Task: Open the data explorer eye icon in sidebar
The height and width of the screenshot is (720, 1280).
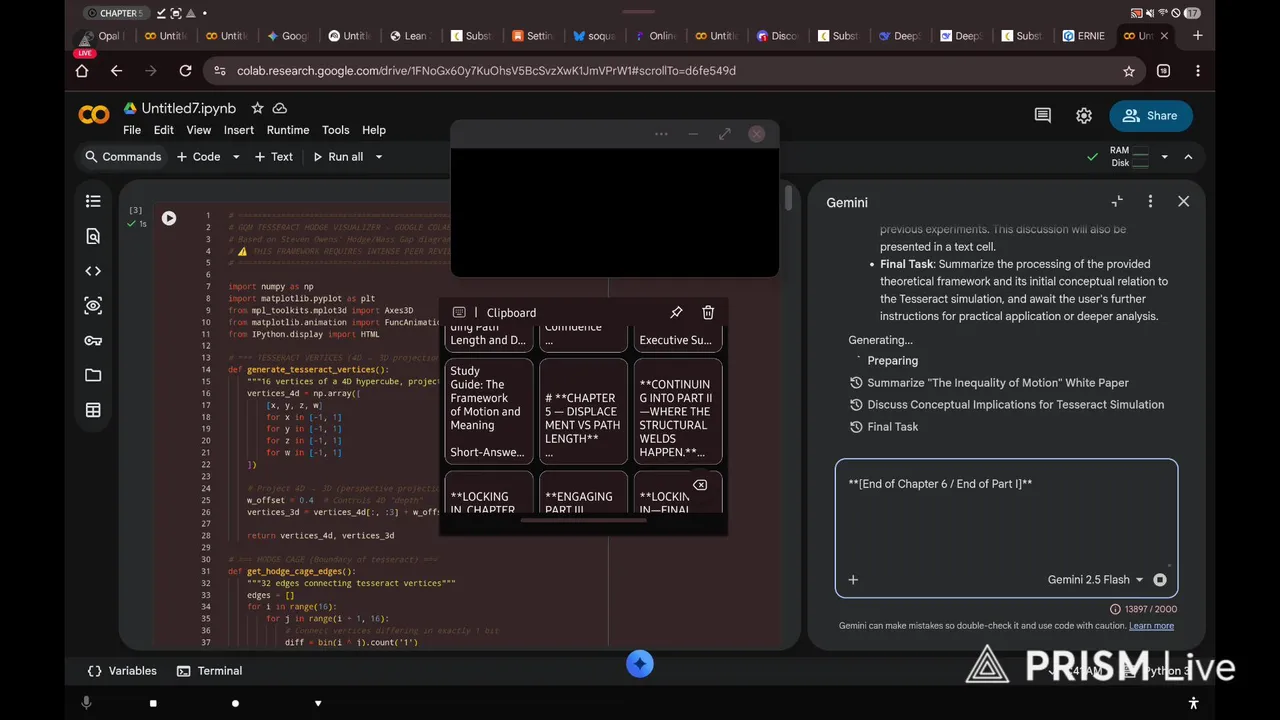Action: point(93,306)
